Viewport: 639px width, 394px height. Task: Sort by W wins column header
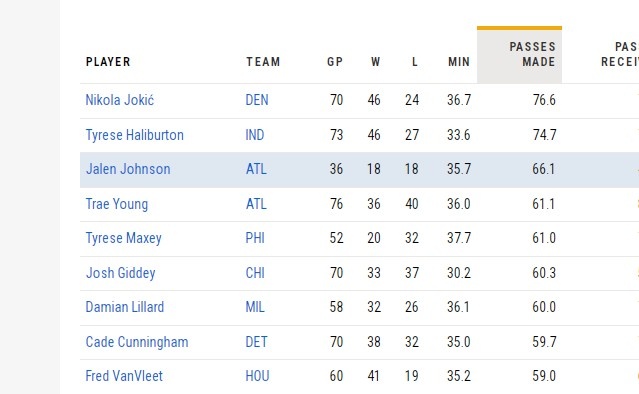[375, 62]
